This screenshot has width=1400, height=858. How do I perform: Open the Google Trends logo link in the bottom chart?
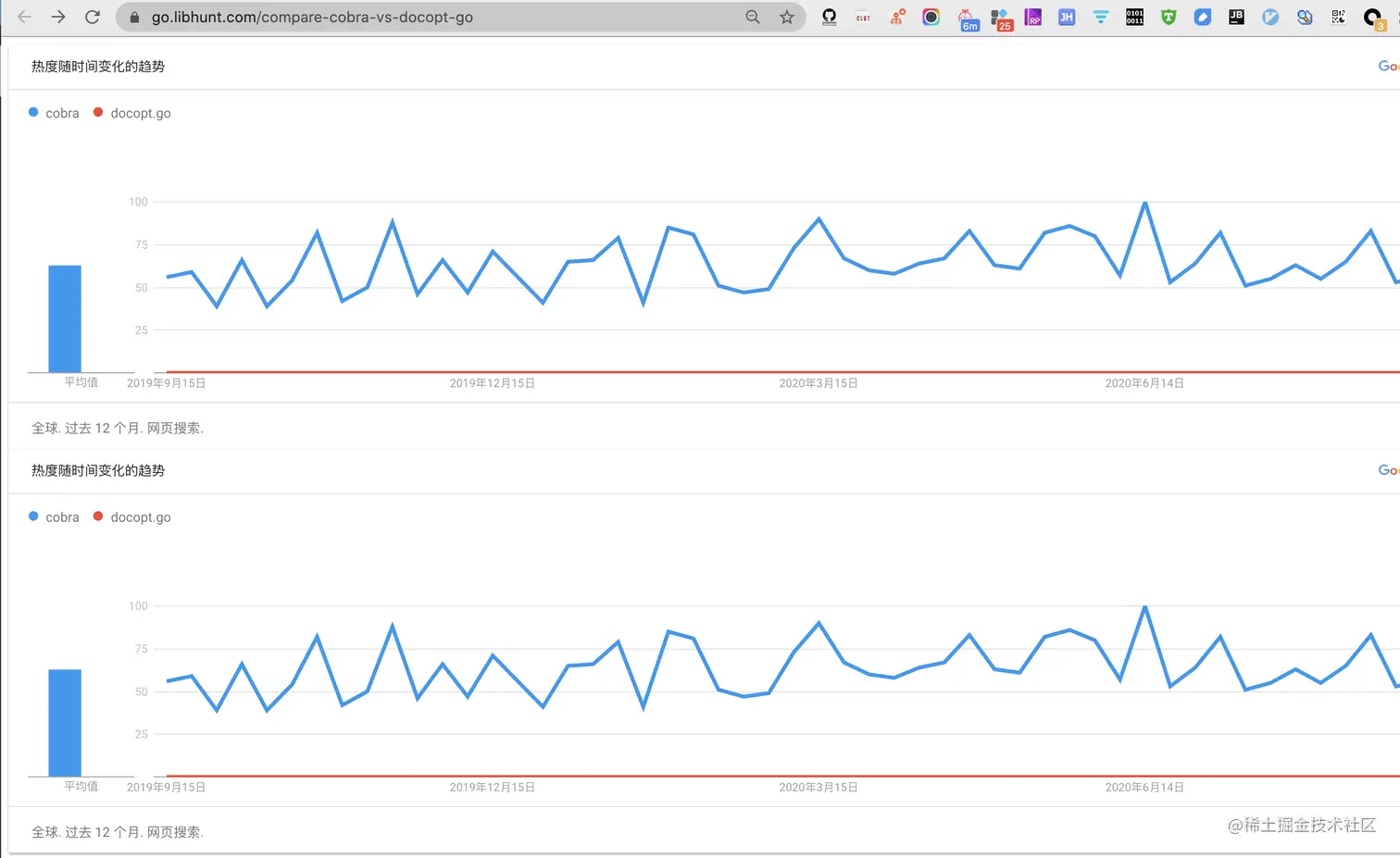[1388, 470]
